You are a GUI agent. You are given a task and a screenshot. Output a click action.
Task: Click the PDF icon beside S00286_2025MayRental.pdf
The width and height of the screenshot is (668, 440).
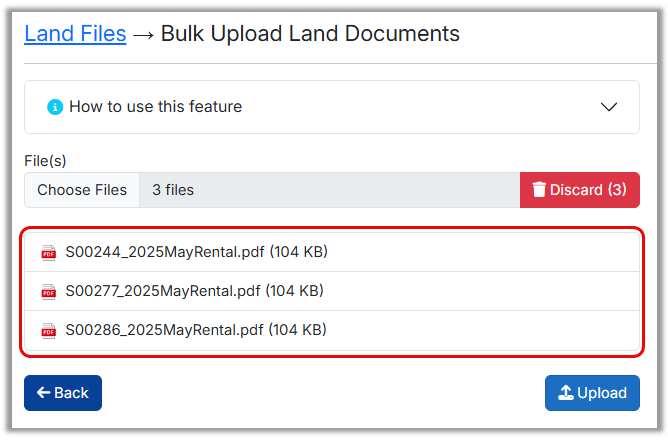(x=48, y=330)
